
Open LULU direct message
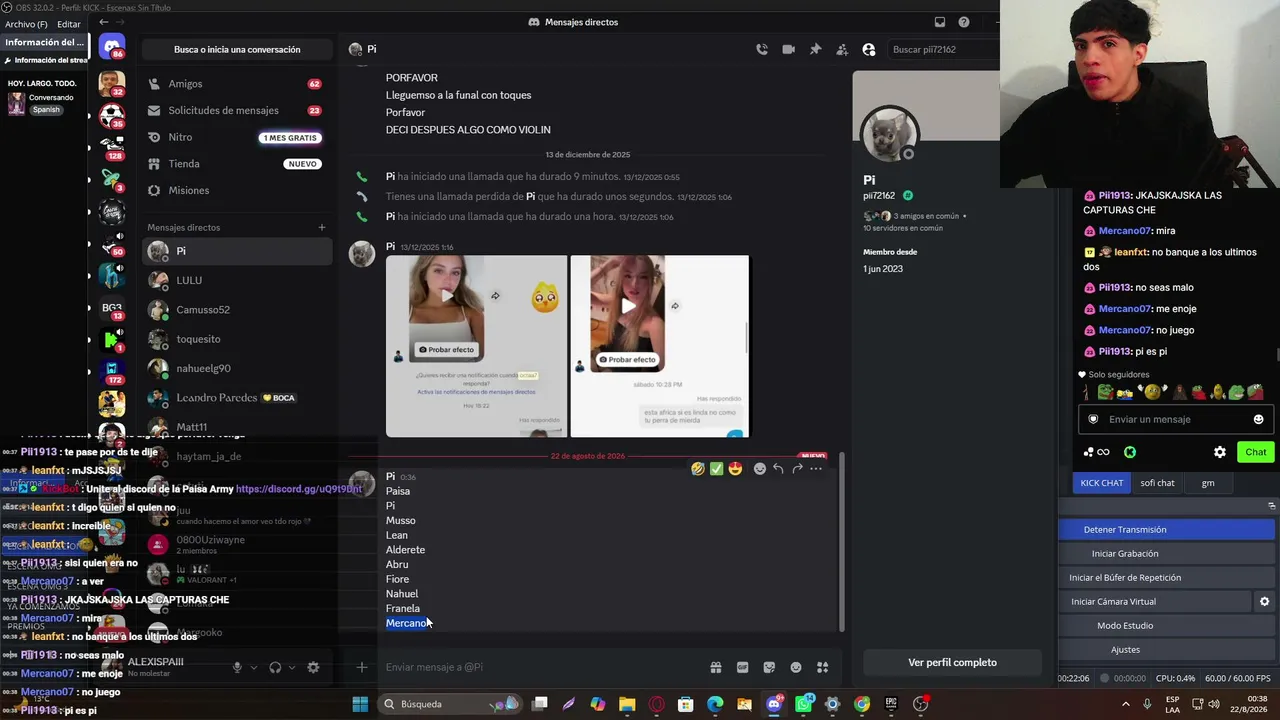[237, 280]
